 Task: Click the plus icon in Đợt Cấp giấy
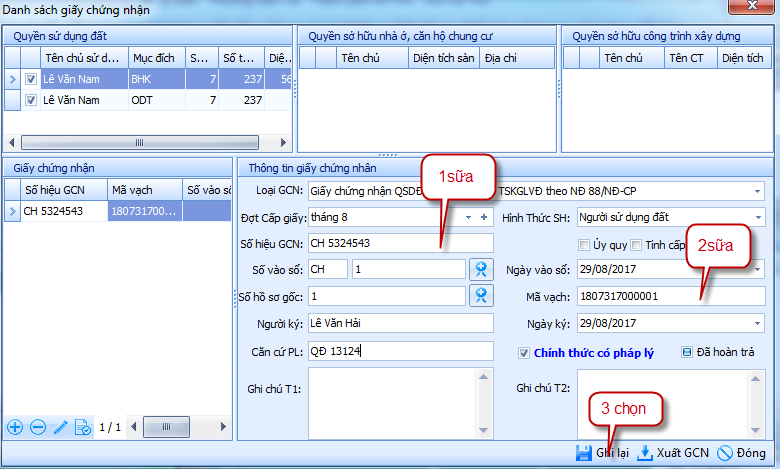[484, 217]
